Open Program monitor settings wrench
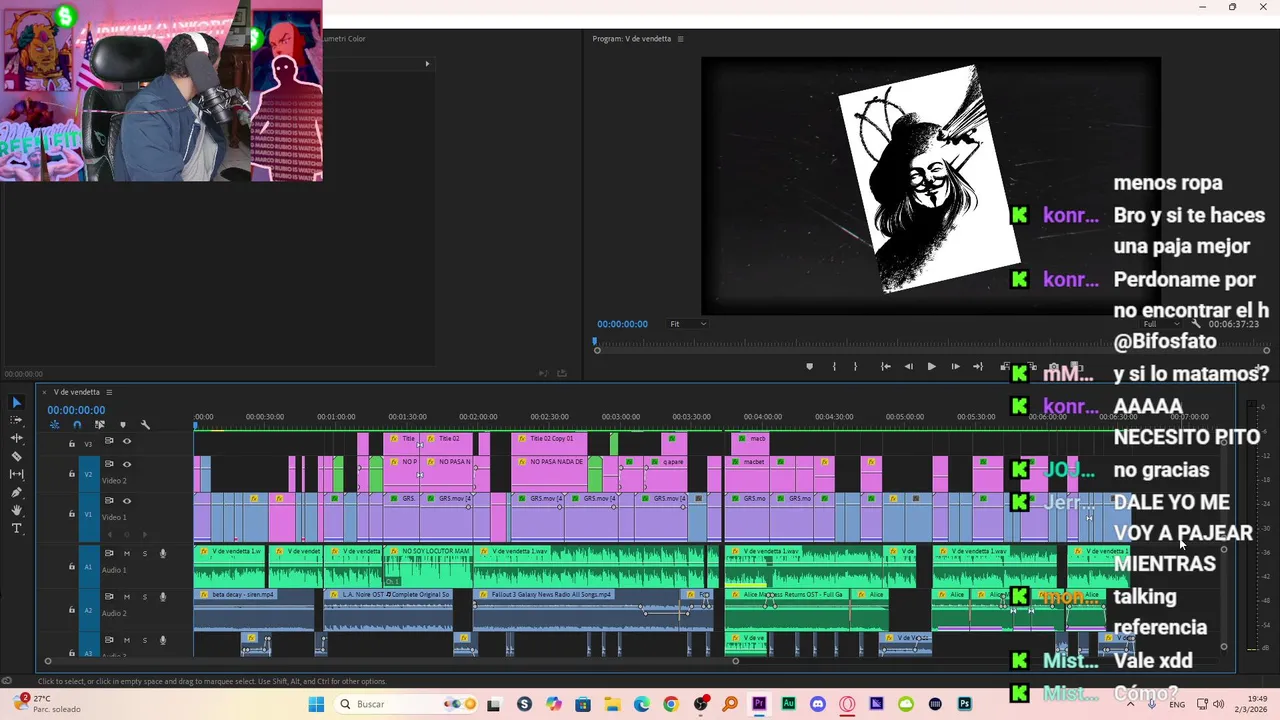Viewport: 1280px width, 720px height. point(1196,324)
